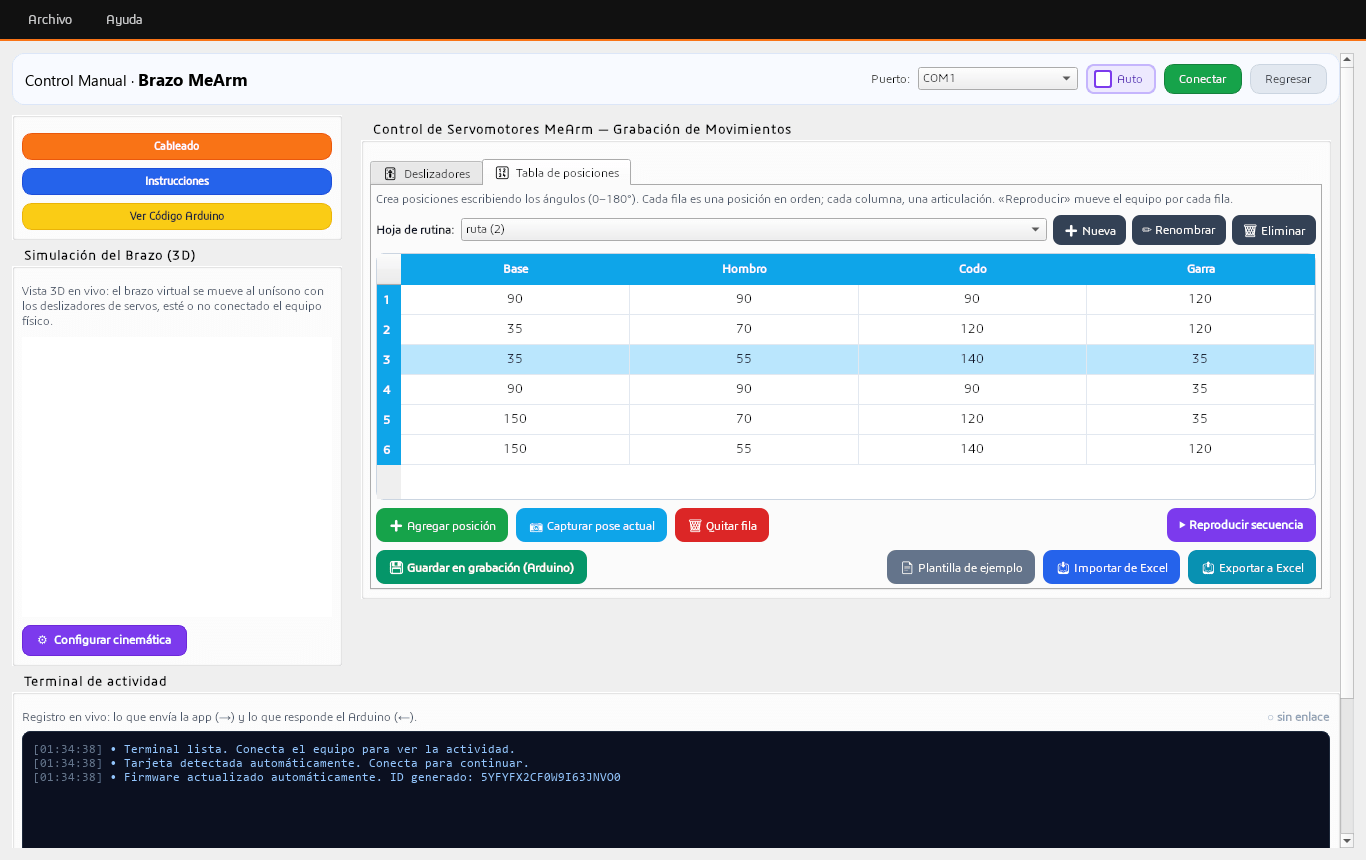Switch to the Deslizadores tab
1366x860 pixels.
tap(426, 173)
